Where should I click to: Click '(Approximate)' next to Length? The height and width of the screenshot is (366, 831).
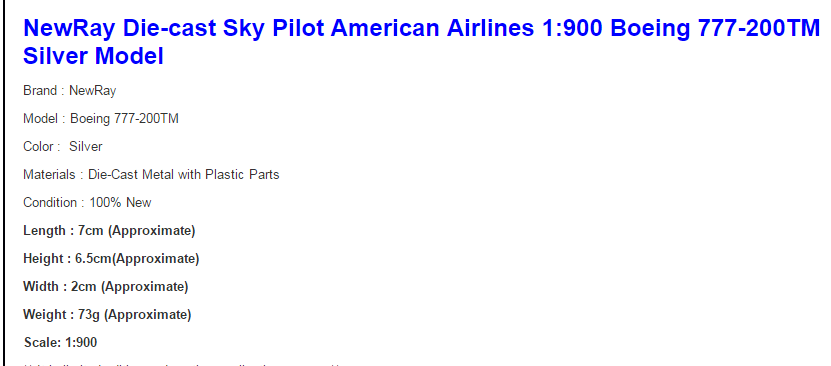click(x=152, y=231)
